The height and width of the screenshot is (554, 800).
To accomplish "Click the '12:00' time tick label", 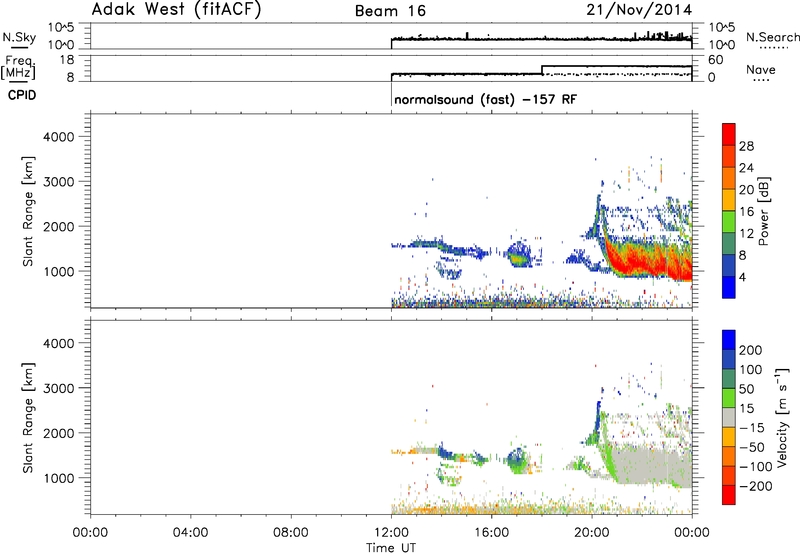I will coord(391,533).
